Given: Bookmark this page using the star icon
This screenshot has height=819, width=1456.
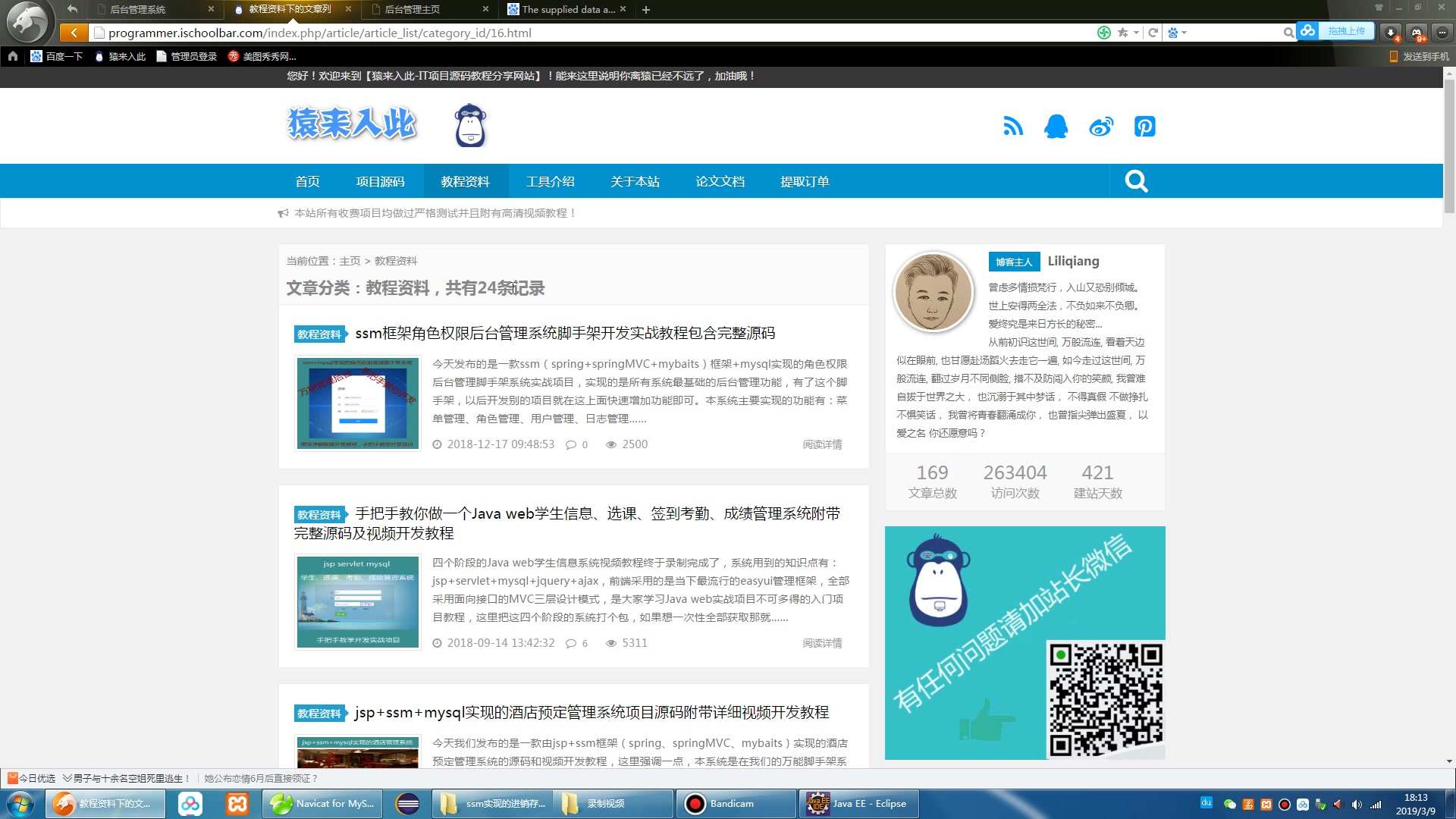Looking at the screenshot, I should pos(1122,33).
